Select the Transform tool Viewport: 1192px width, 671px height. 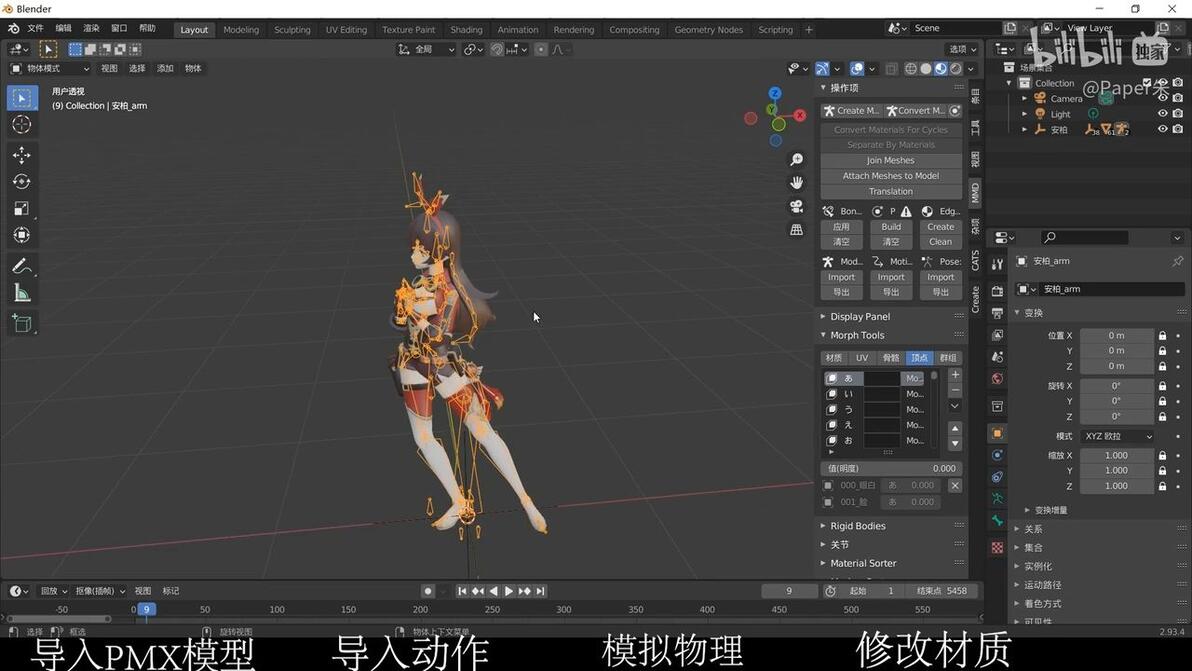tap(21, 235)
